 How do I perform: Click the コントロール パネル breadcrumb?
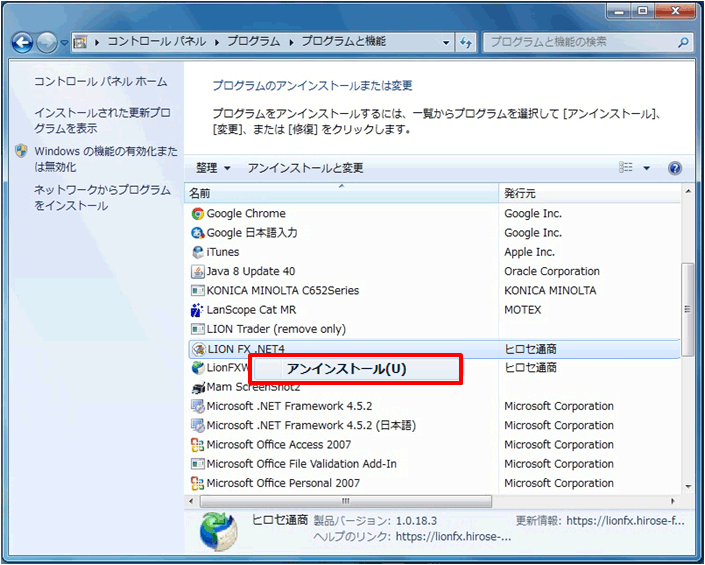[156, 42]
